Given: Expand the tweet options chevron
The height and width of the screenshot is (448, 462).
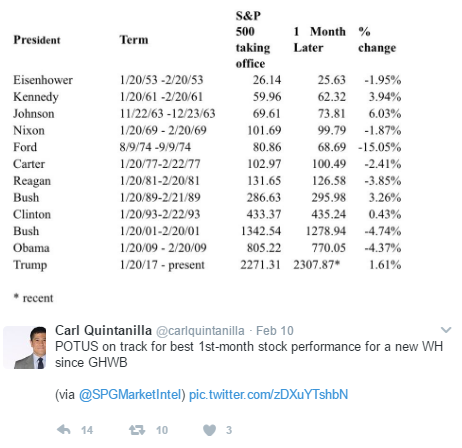Looking at the screenshot, I should [446, 330].
